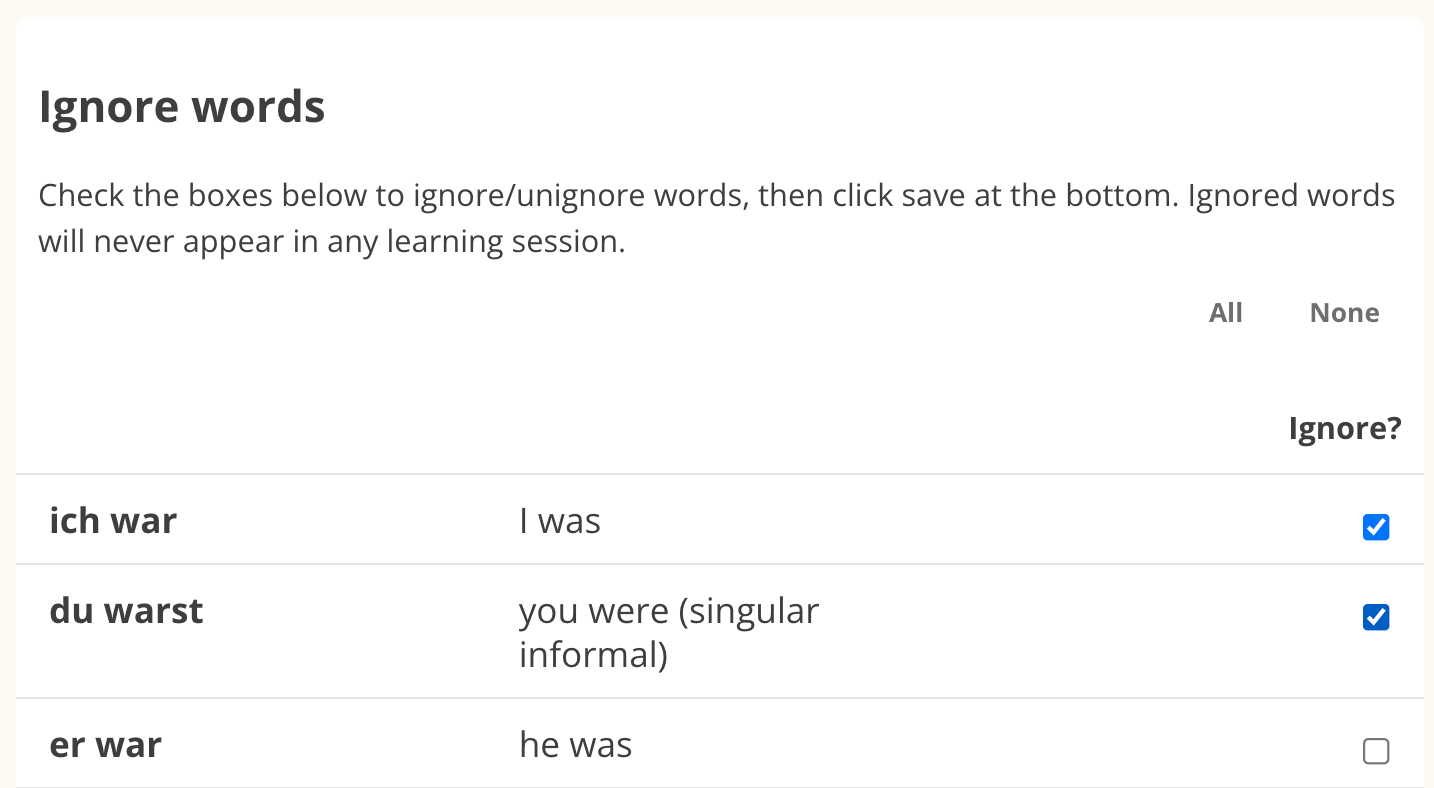
Task: Click the Ignore? column header
Action: pyautogui.click(x=1344, y=429)
